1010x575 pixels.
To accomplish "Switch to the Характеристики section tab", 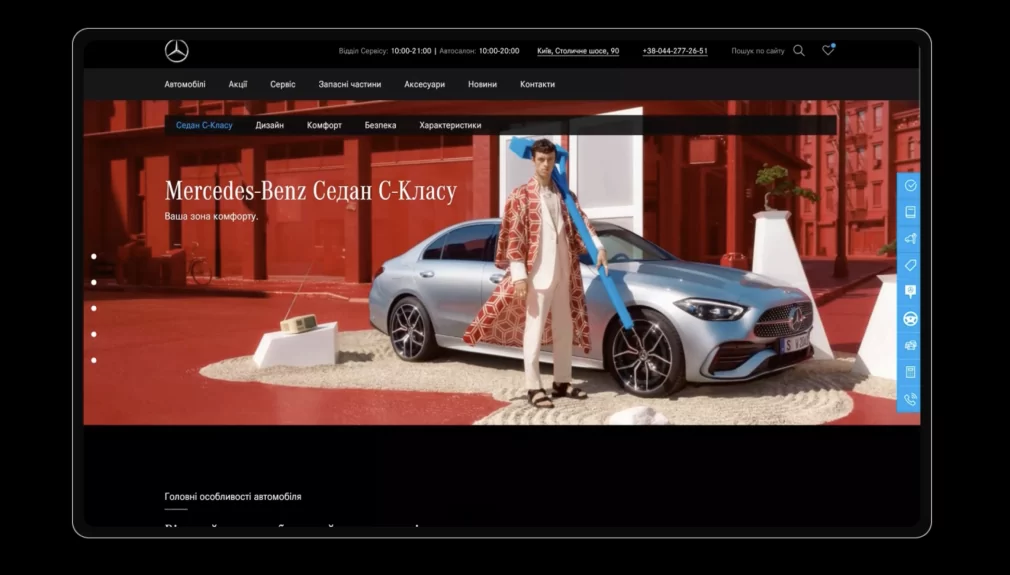I will point(450,126).
